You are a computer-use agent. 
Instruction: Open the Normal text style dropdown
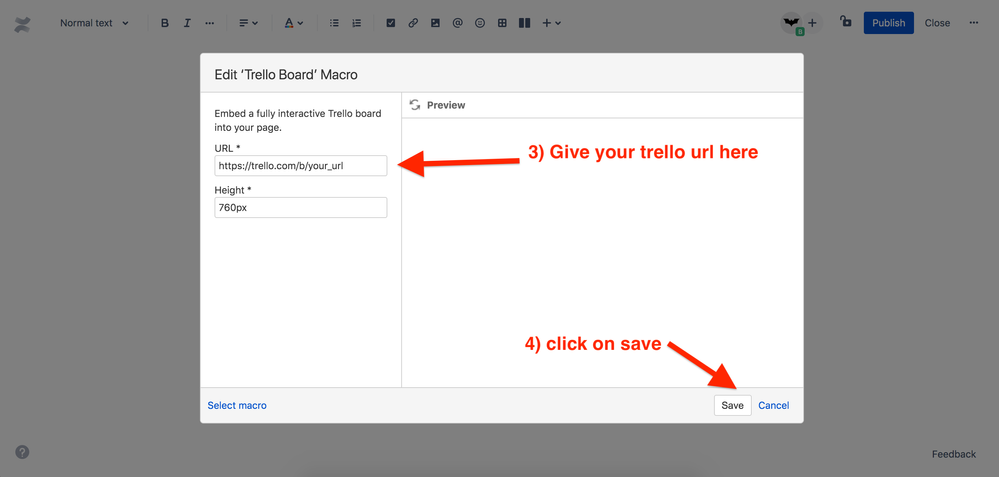pyautogui.click(x=94, y=23)
